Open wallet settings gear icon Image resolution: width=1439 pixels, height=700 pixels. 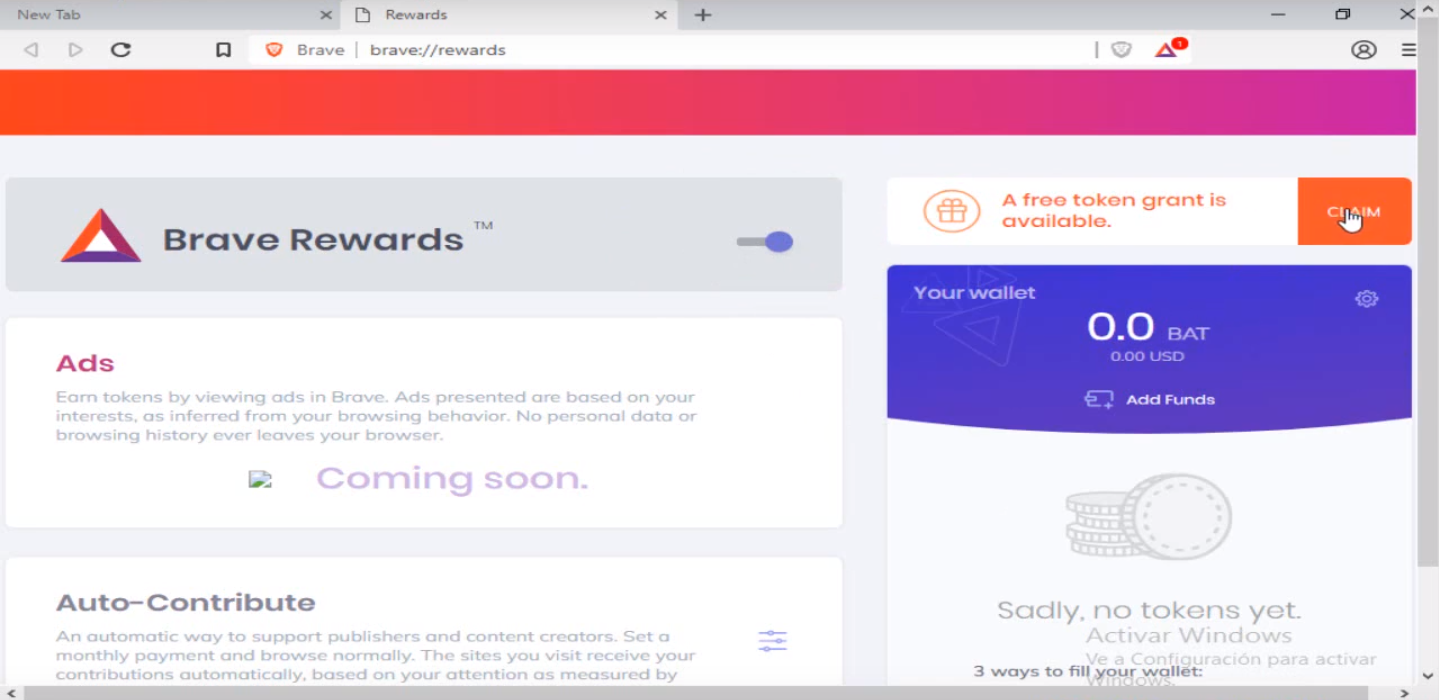pyautogui.click(x=1366, y=298)
